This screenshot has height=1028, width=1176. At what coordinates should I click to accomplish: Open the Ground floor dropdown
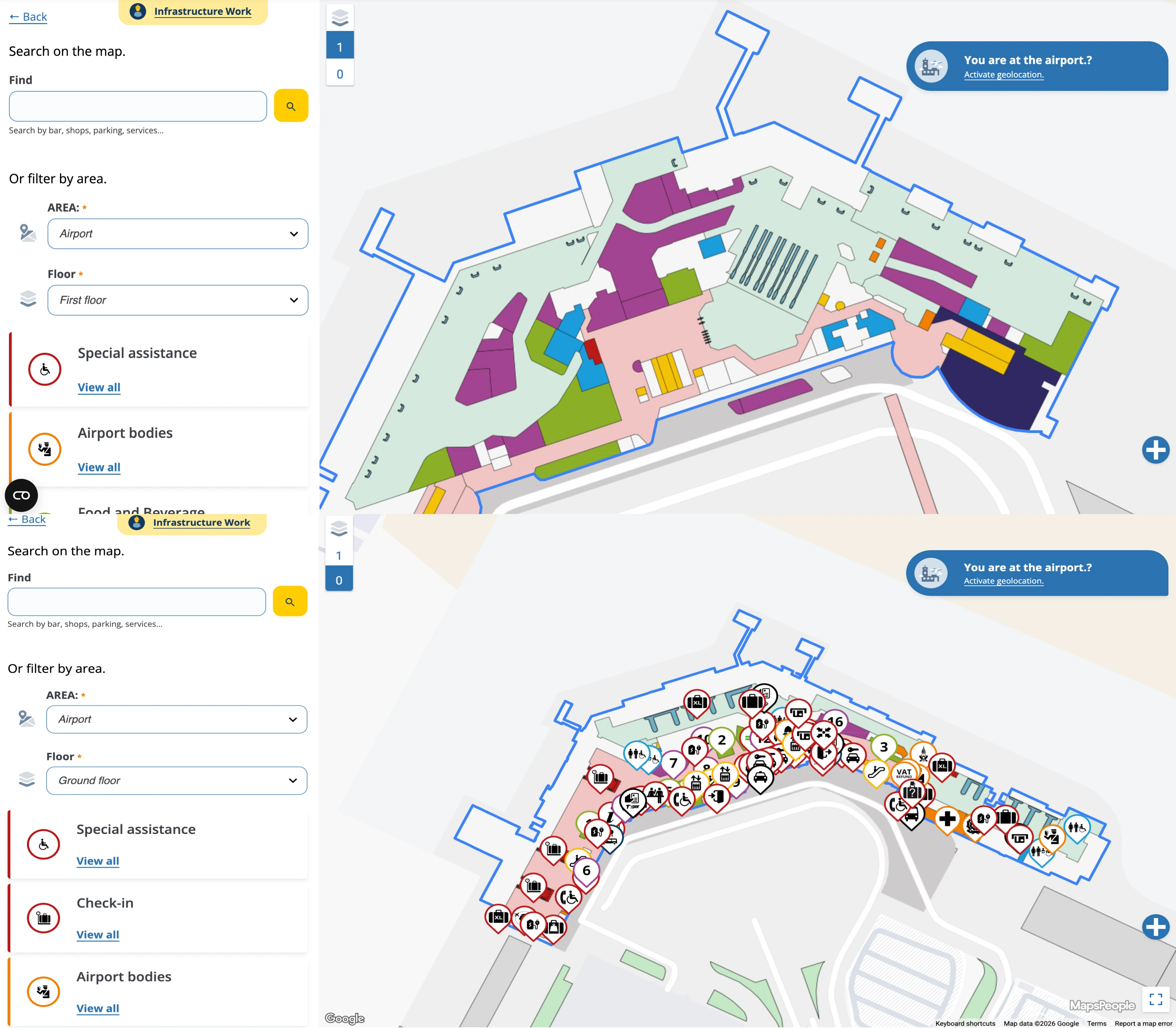[x=176, y=780]
